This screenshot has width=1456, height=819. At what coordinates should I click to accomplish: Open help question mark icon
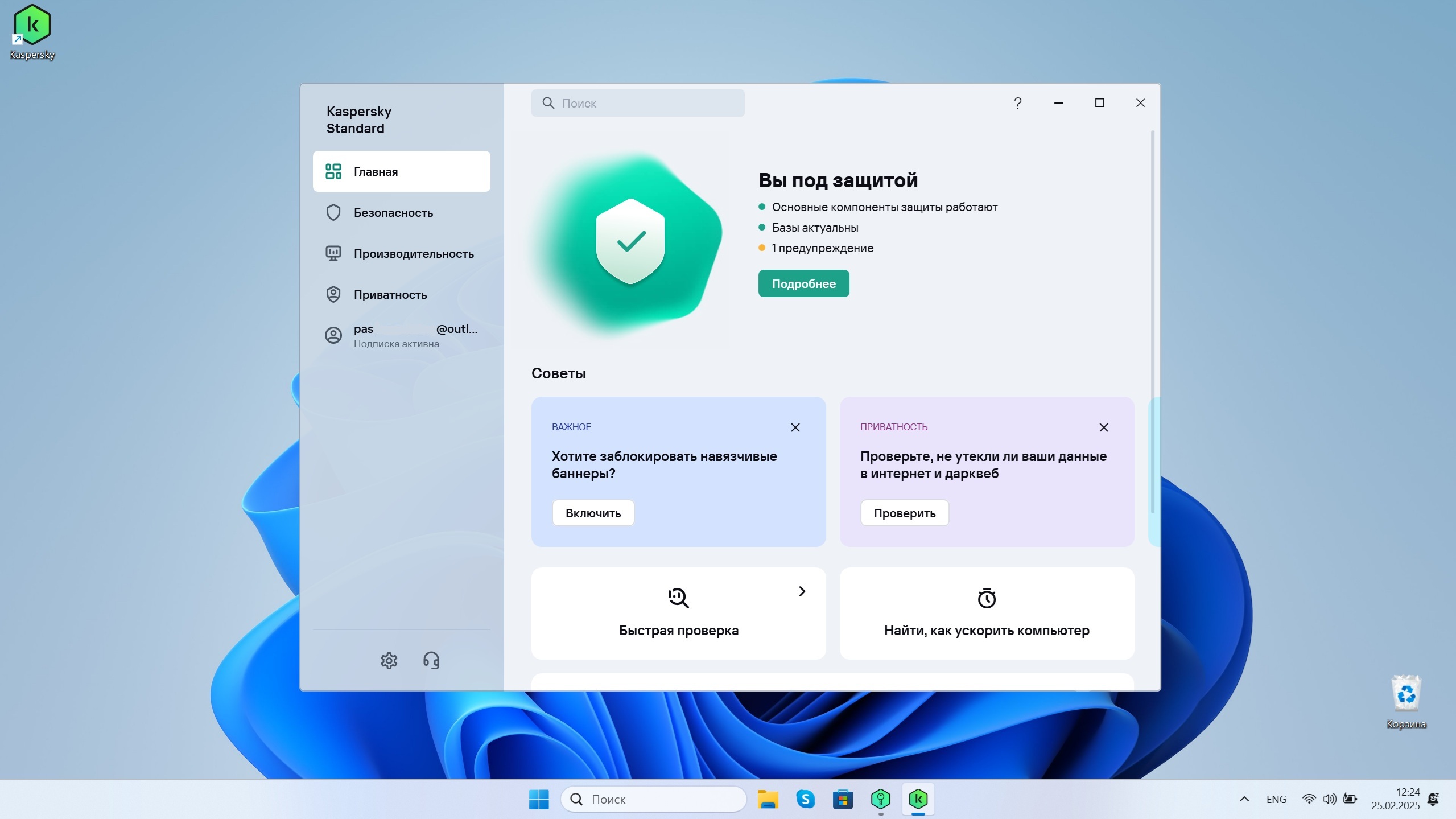[1017, 103]
